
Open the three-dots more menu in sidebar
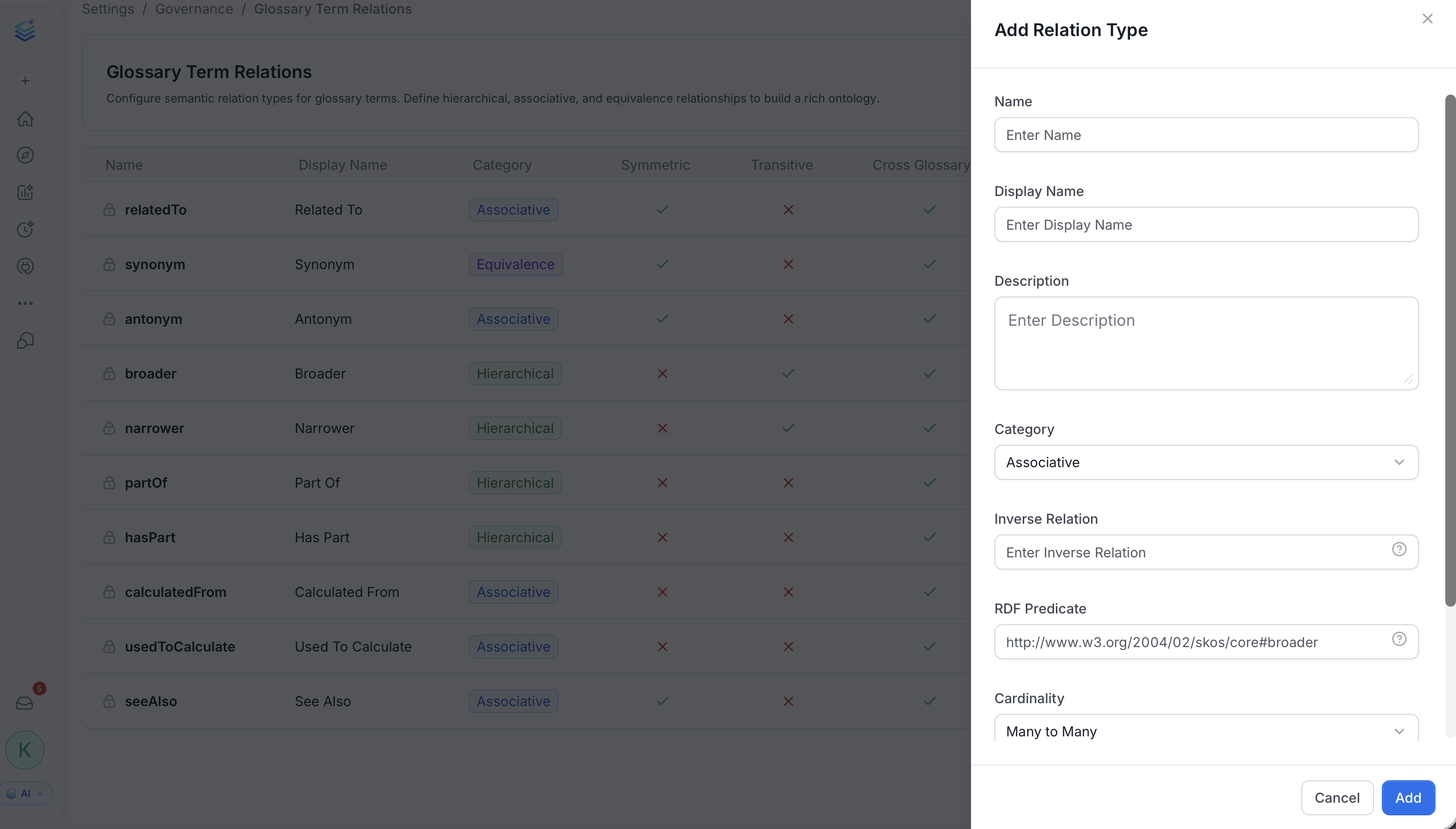[25, 303]
